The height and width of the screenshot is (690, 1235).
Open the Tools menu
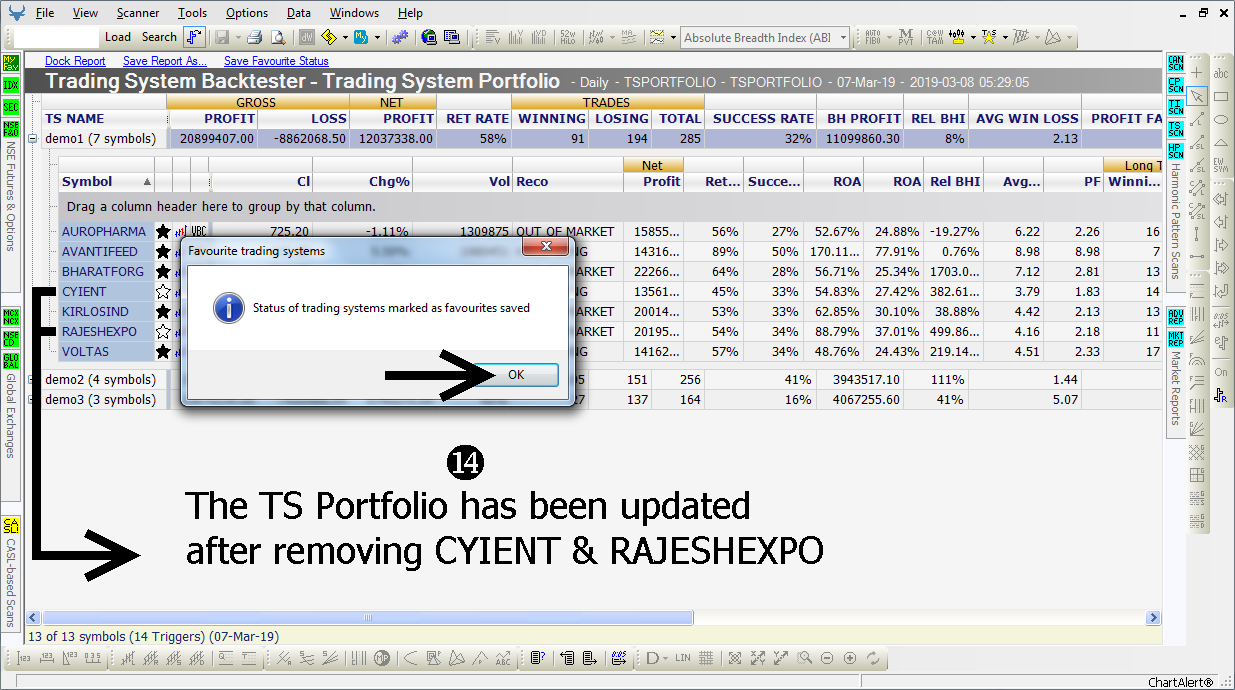tap(193, 13)
